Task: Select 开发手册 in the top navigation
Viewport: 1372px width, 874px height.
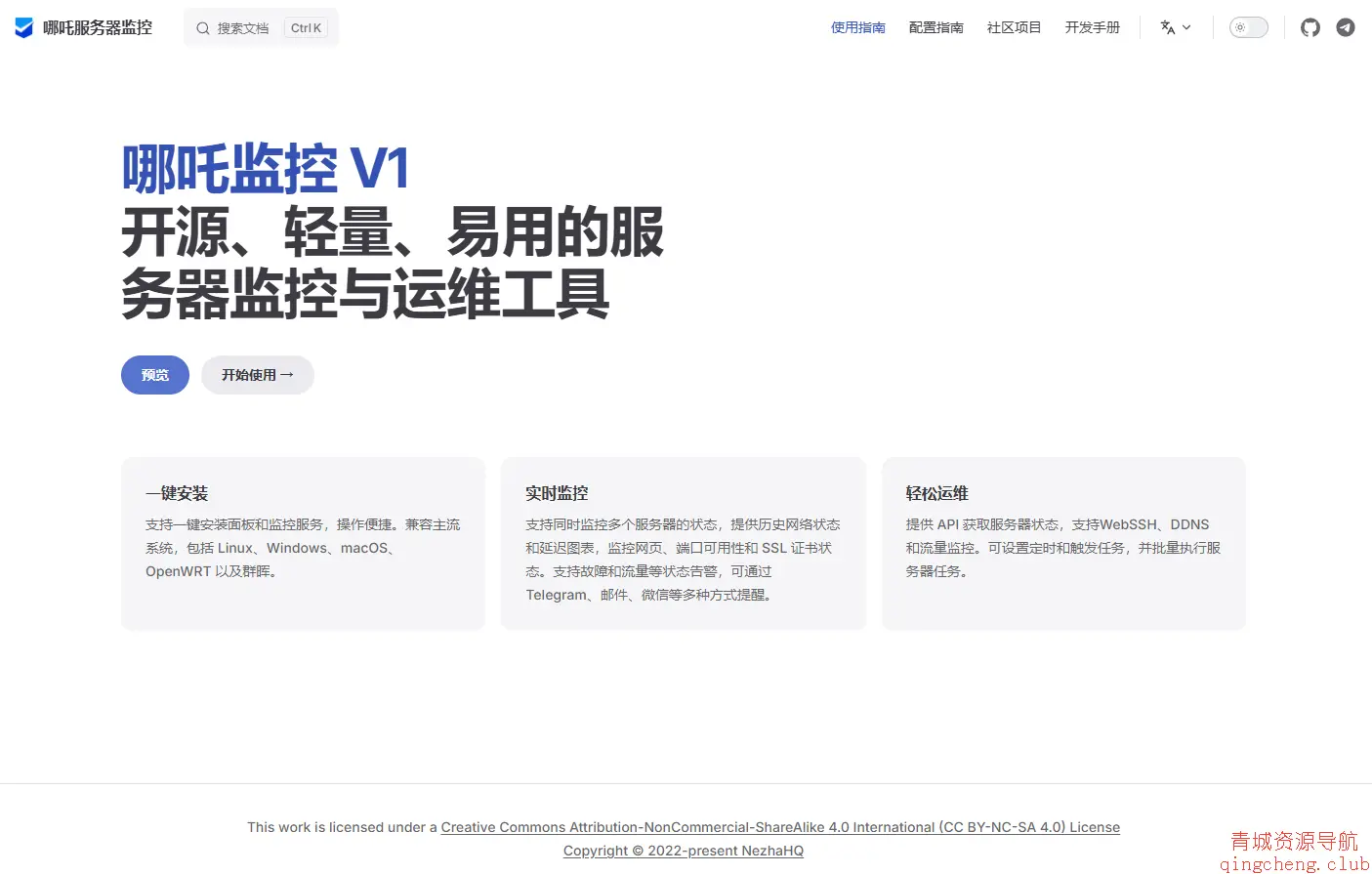Action: [x=1092, y=27]
